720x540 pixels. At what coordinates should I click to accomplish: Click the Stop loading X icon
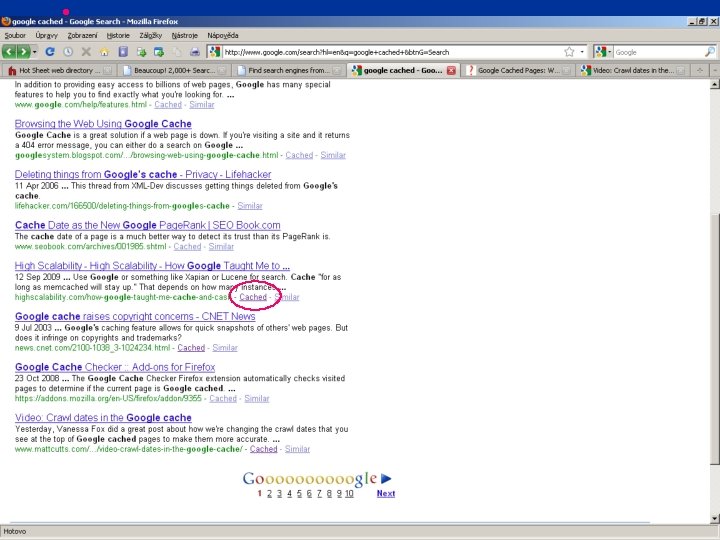coord(86,52)
